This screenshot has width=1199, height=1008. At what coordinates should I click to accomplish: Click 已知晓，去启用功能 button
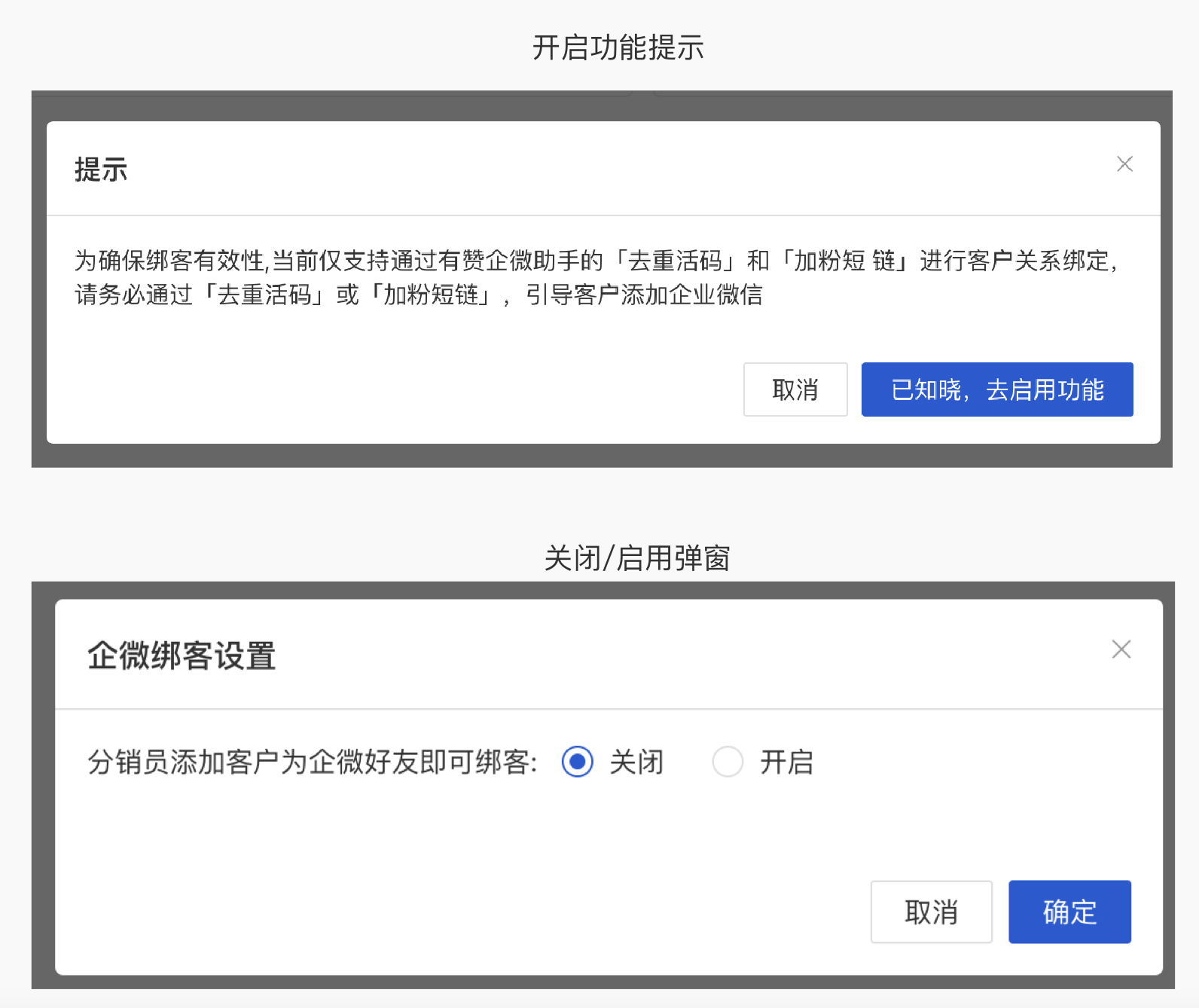coord(997,389)
